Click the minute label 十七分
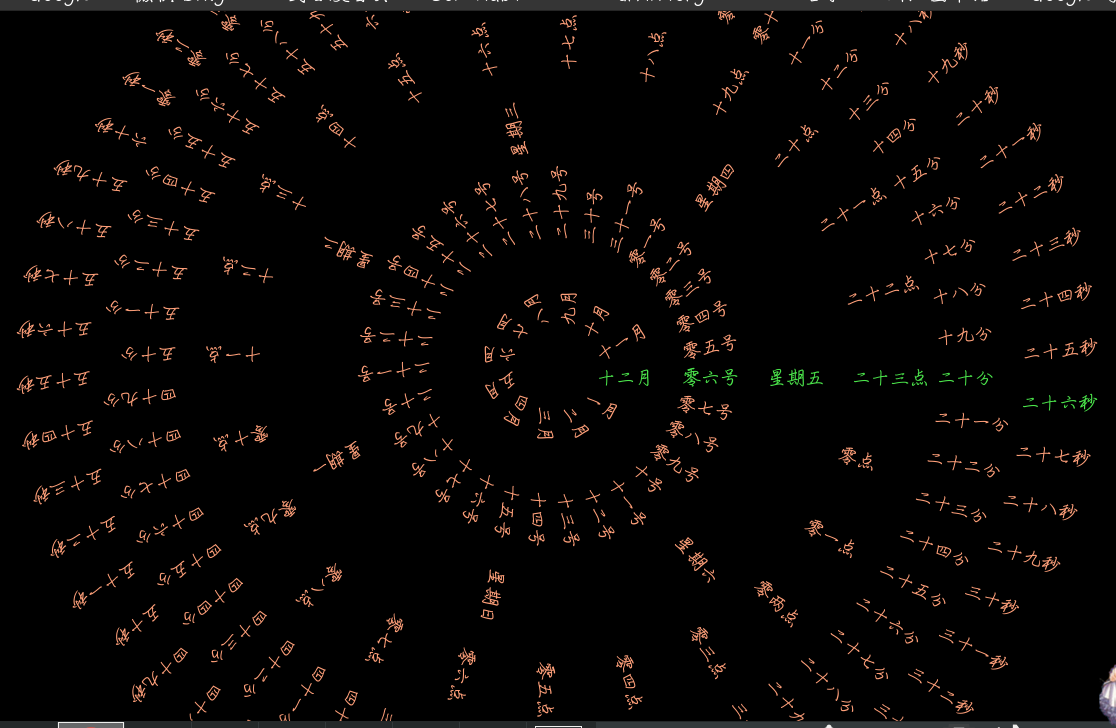The height and width of the screenshot is (728, 1116). 949,251
